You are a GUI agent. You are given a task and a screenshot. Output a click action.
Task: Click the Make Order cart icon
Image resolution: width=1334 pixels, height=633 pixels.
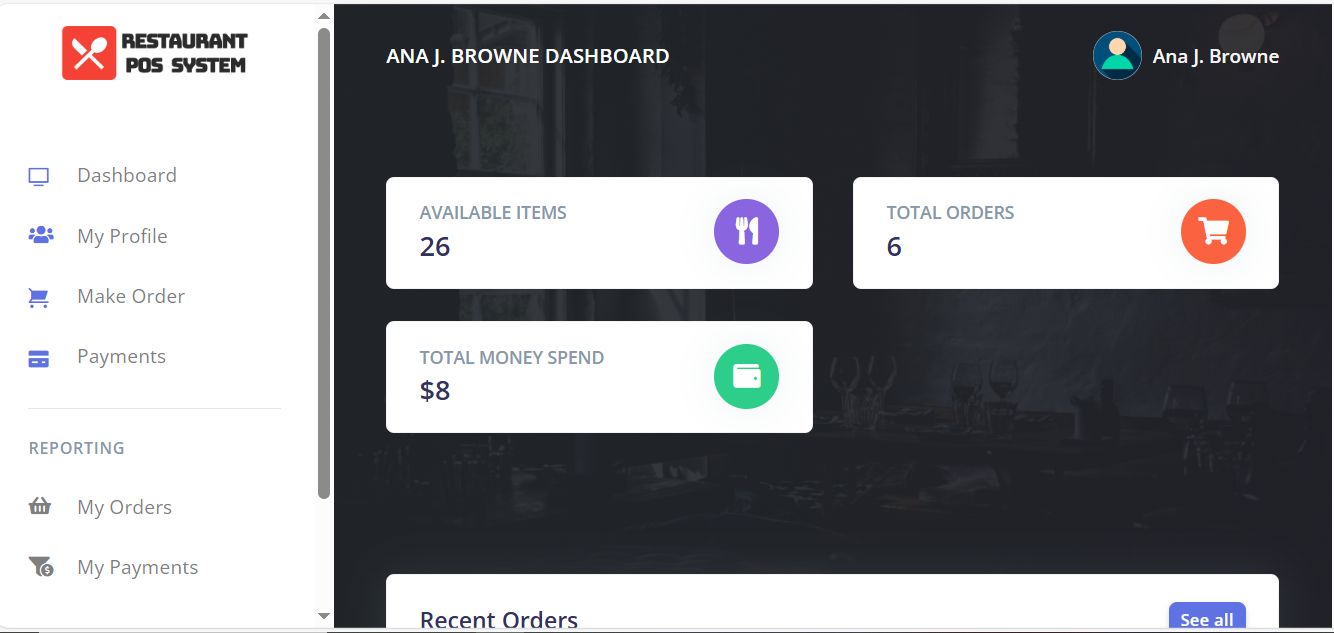pos(39,297)
